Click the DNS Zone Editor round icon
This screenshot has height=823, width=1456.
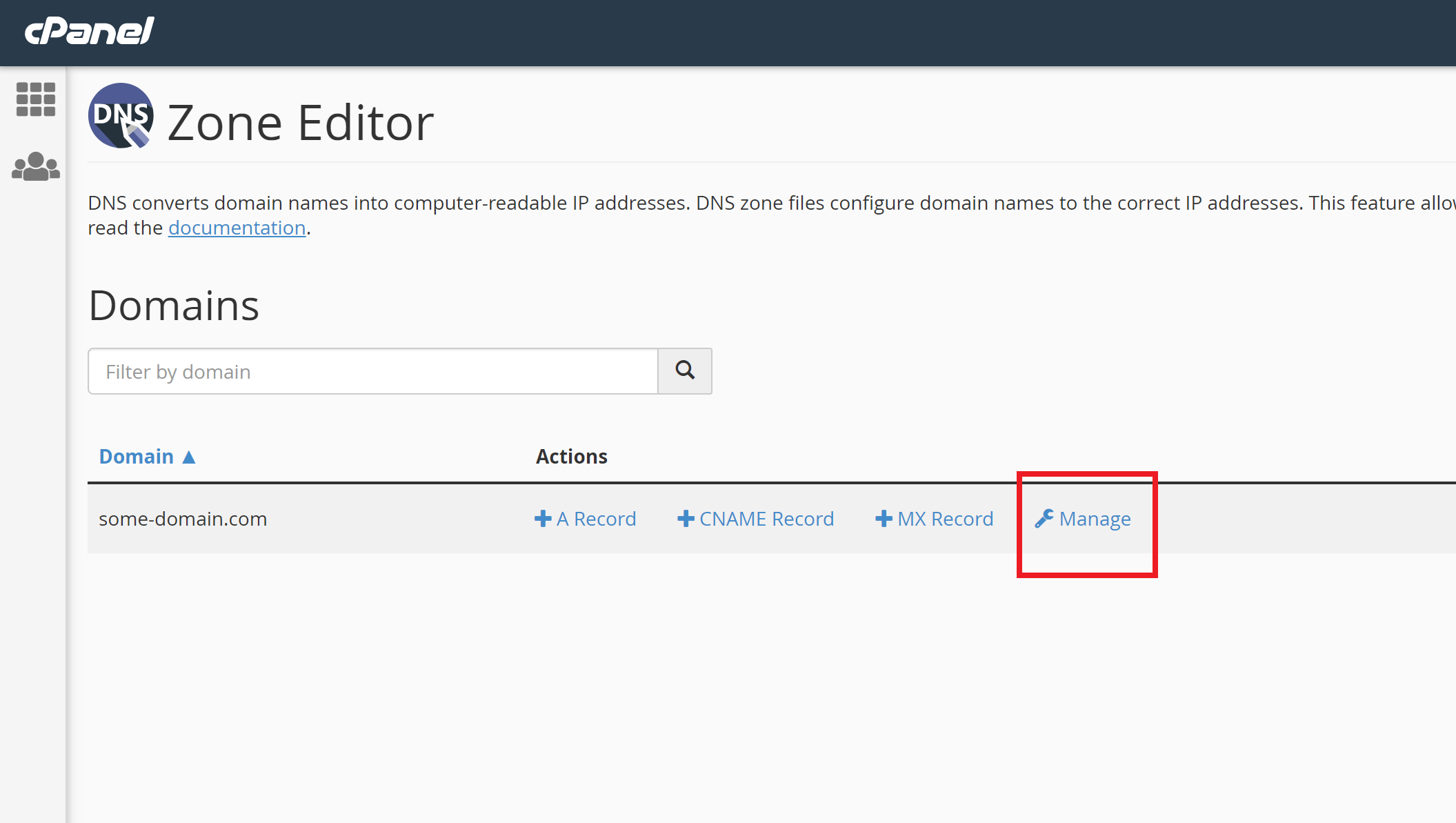(121, 116)
